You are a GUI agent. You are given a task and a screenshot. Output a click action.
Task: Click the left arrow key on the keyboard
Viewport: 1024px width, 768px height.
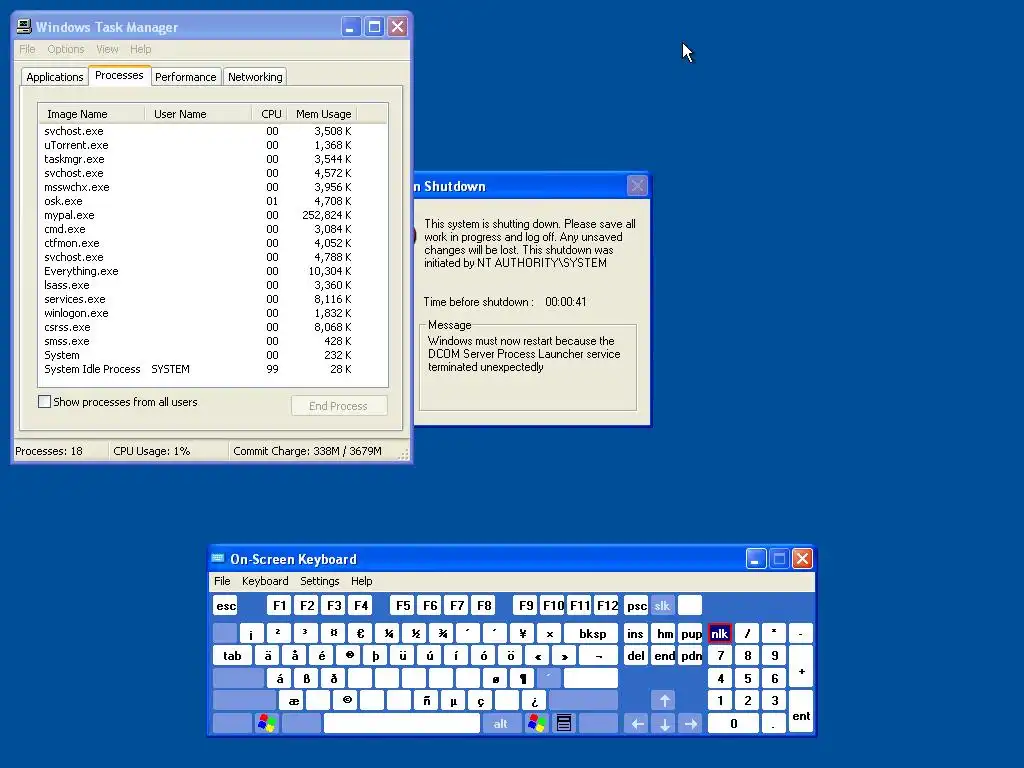637,723
